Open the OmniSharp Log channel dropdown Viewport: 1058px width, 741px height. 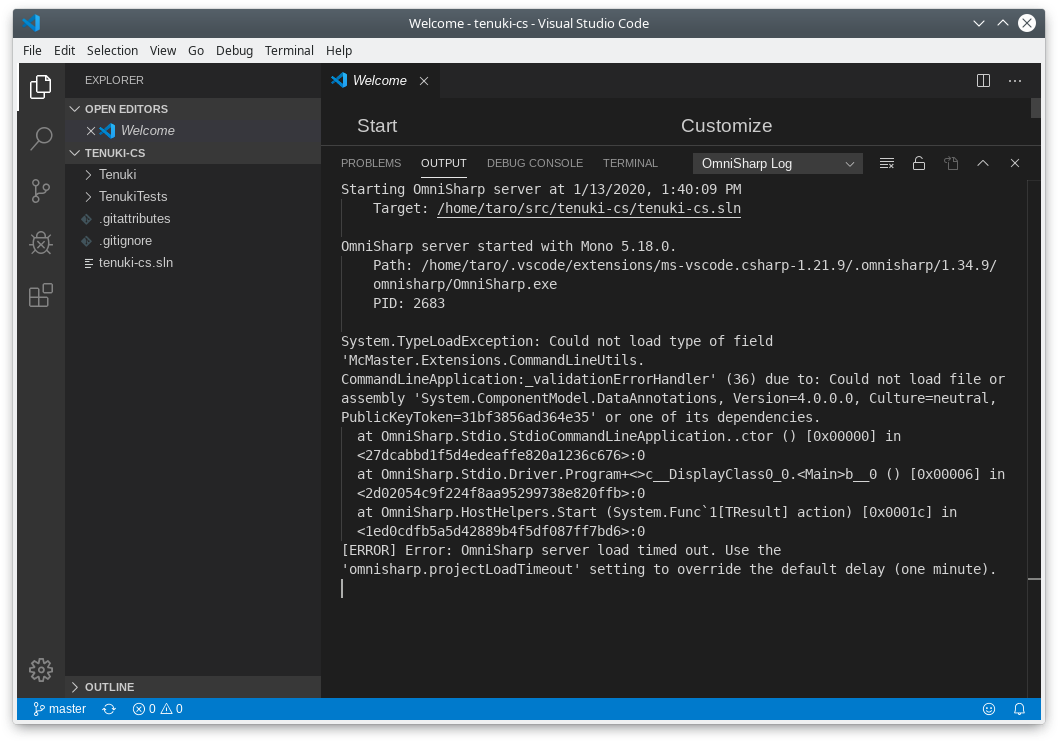coord(777,163)
